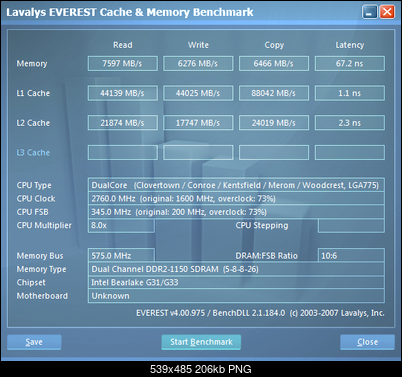402x377 pixels.
Task: Click the Chipset Intel Bearlake field
Action: click(x=236, y=282)
